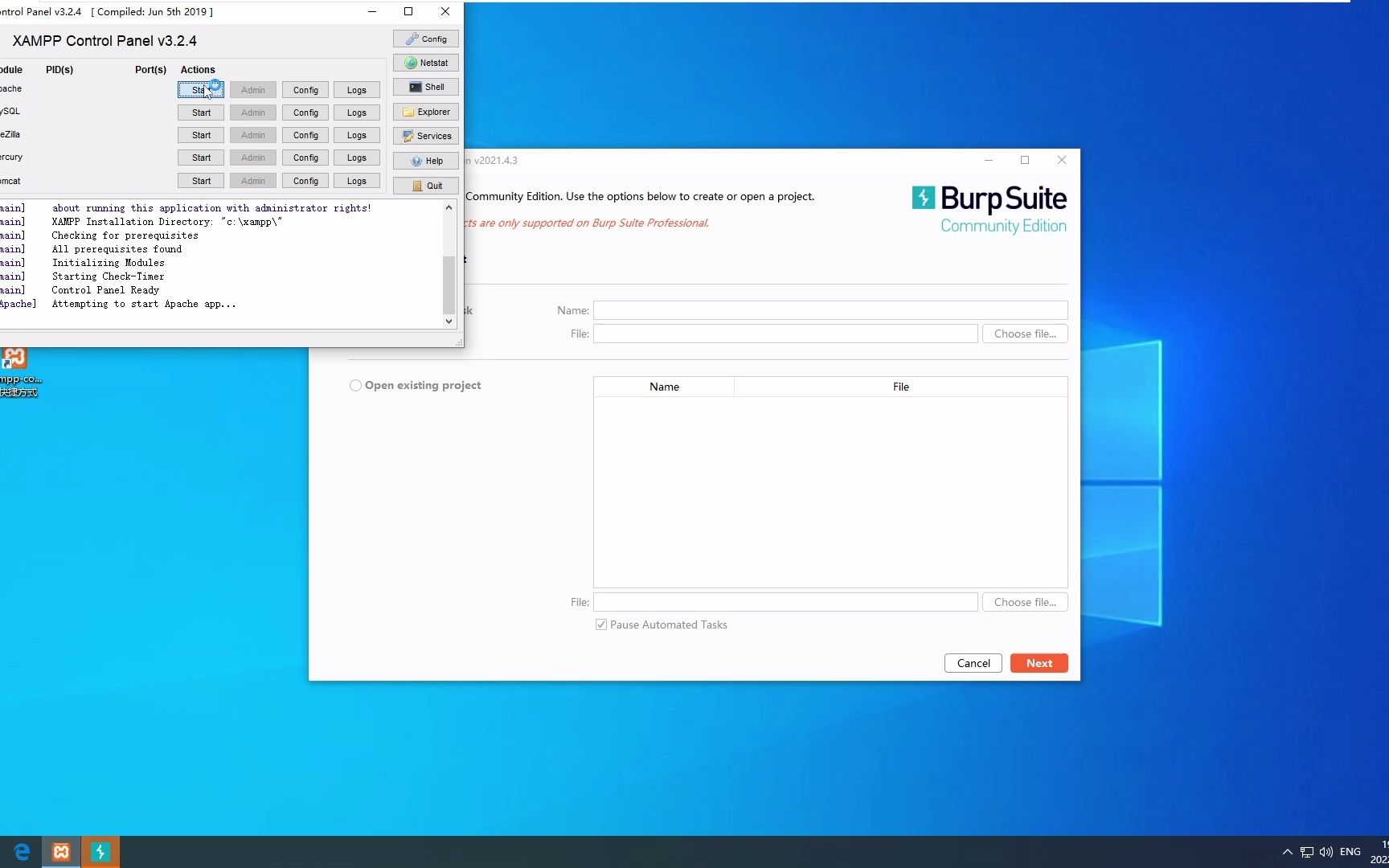Open Explorer from XAMPP panel
The image size is (1389, 868).
(x=425, y=112)
